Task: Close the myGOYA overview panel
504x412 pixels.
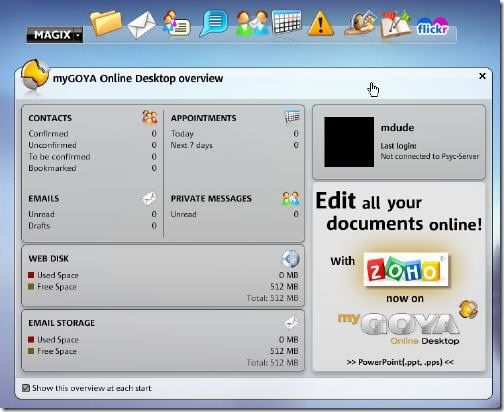Action: point(482,76)
